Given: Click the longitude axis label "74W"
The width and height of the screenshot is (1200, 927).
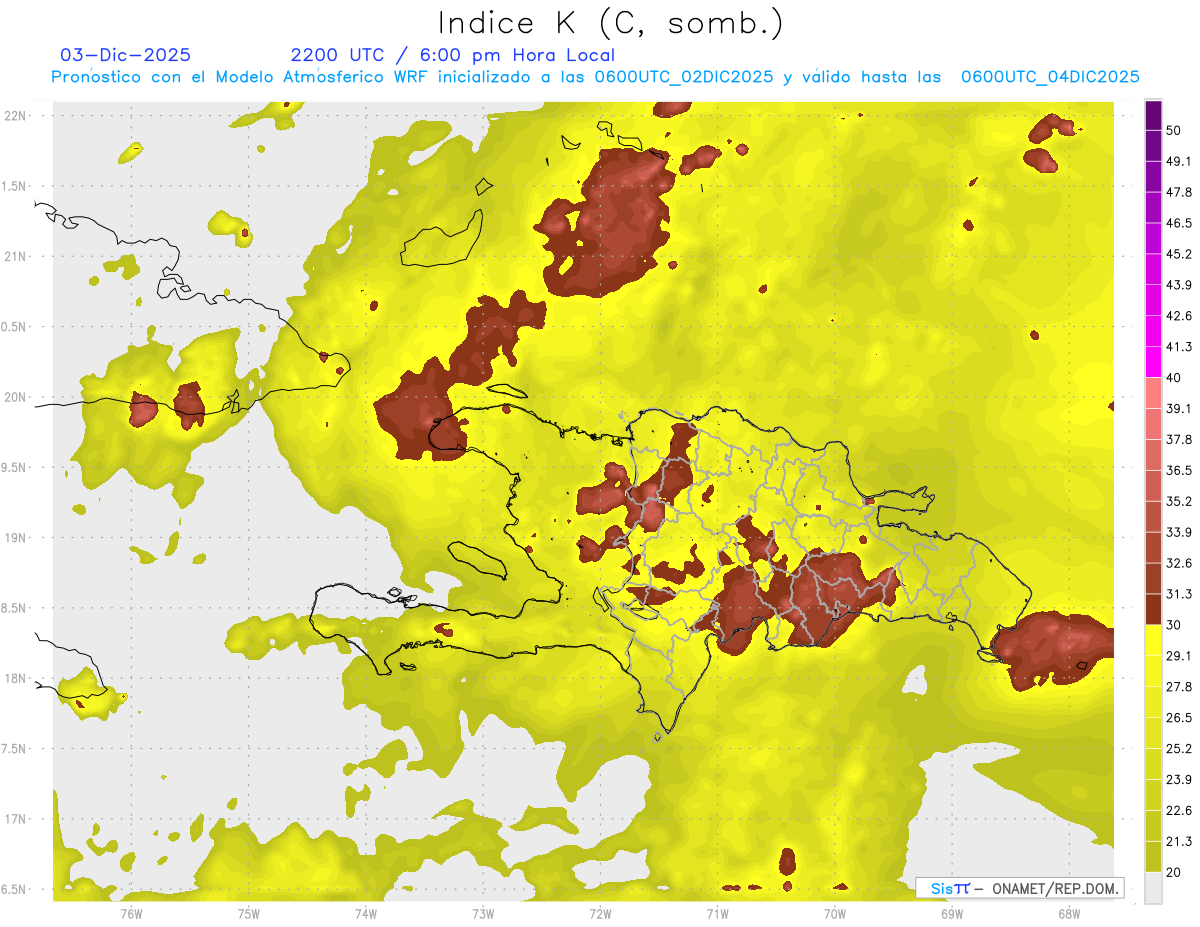Looking at the screenshot, I should click(x=365, y=913).
